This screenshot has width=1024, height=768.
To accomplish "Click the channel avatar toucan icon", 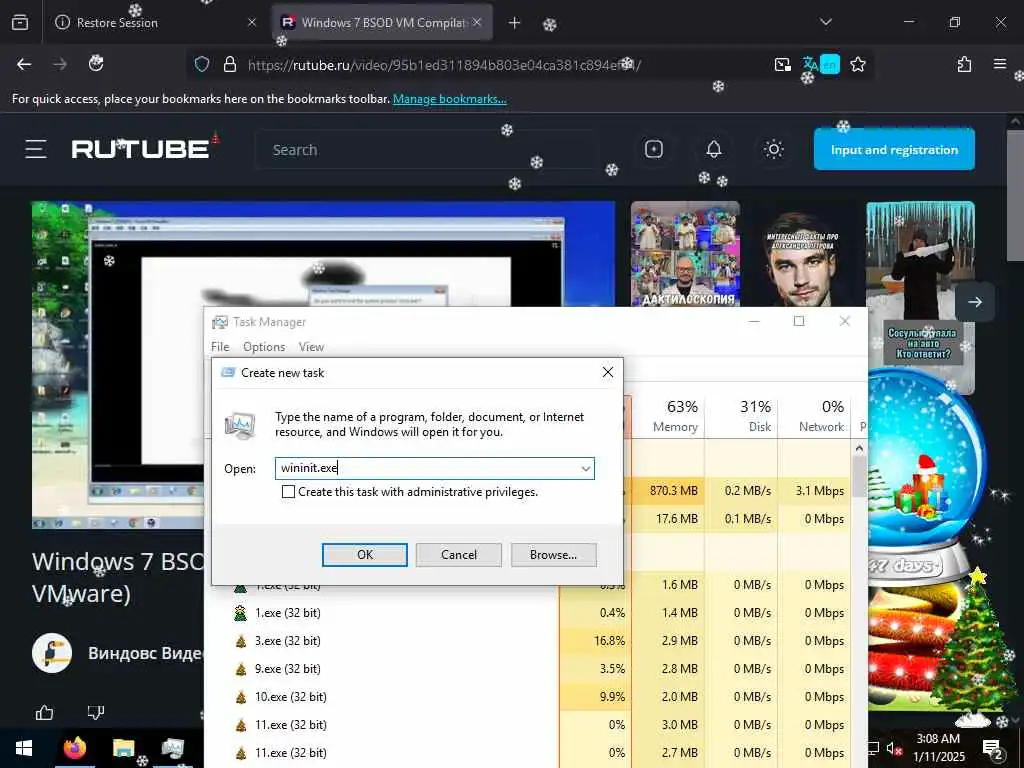I will click(52, 653).
